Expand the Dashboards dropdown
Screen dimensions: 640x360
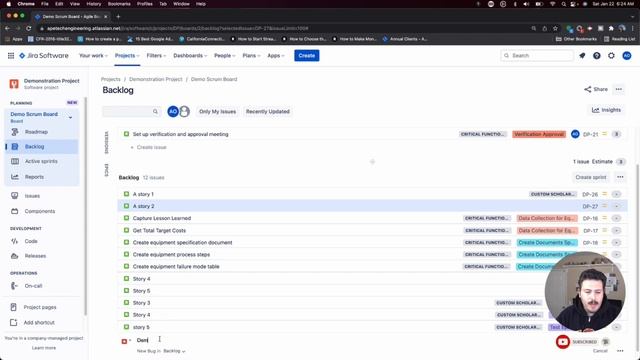point(190,56)
